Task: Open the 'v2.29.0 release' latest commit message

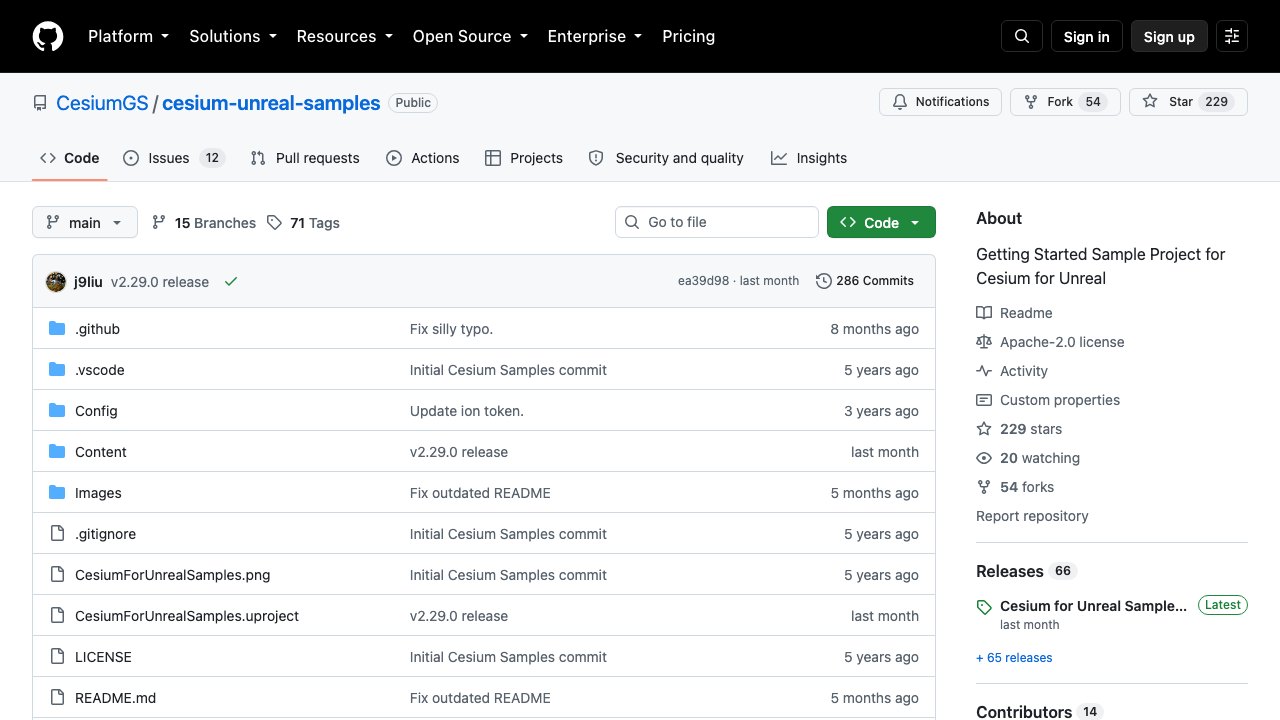Action: click(x=160, y=282)
